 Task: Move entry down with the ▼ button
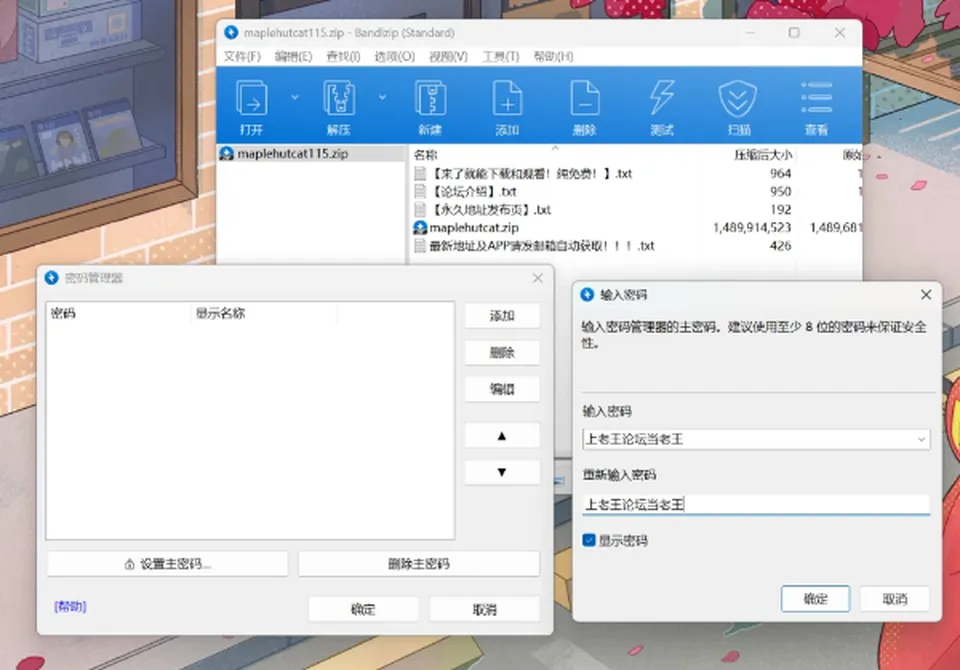502,472
